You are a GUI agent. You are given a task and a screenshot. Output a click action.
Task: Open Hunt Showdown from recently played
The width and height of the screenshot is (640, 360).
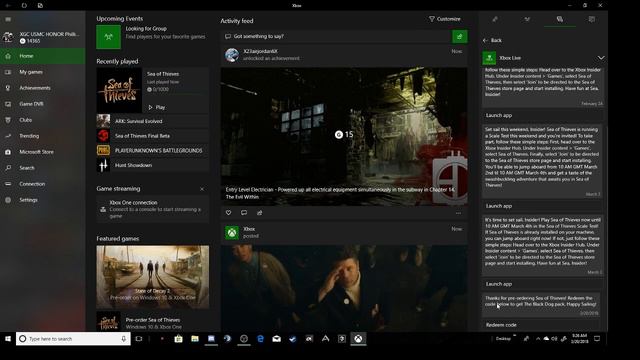point(153,165)
